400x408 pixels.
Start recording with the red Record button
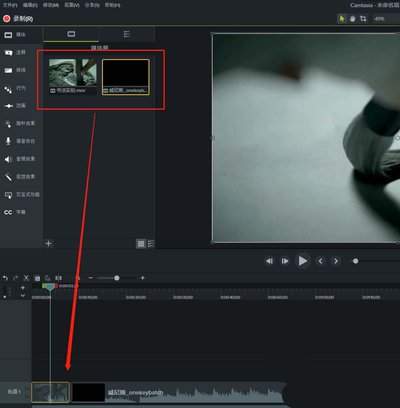click(18, 19)
